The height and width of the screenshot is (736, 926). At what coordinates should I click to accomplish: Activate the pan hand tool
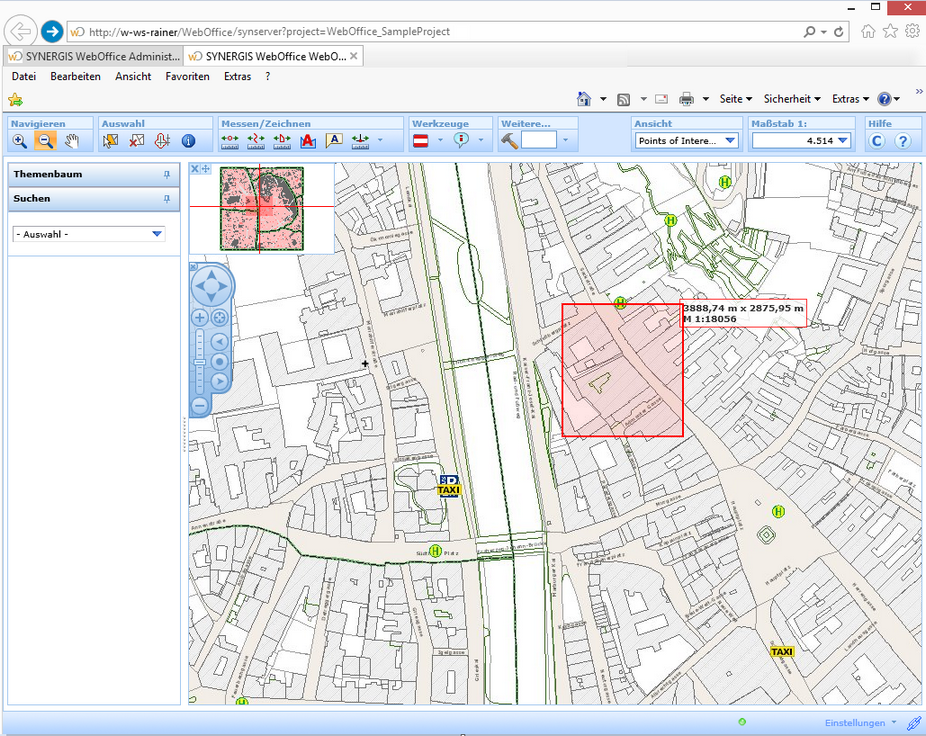point(72,141)
